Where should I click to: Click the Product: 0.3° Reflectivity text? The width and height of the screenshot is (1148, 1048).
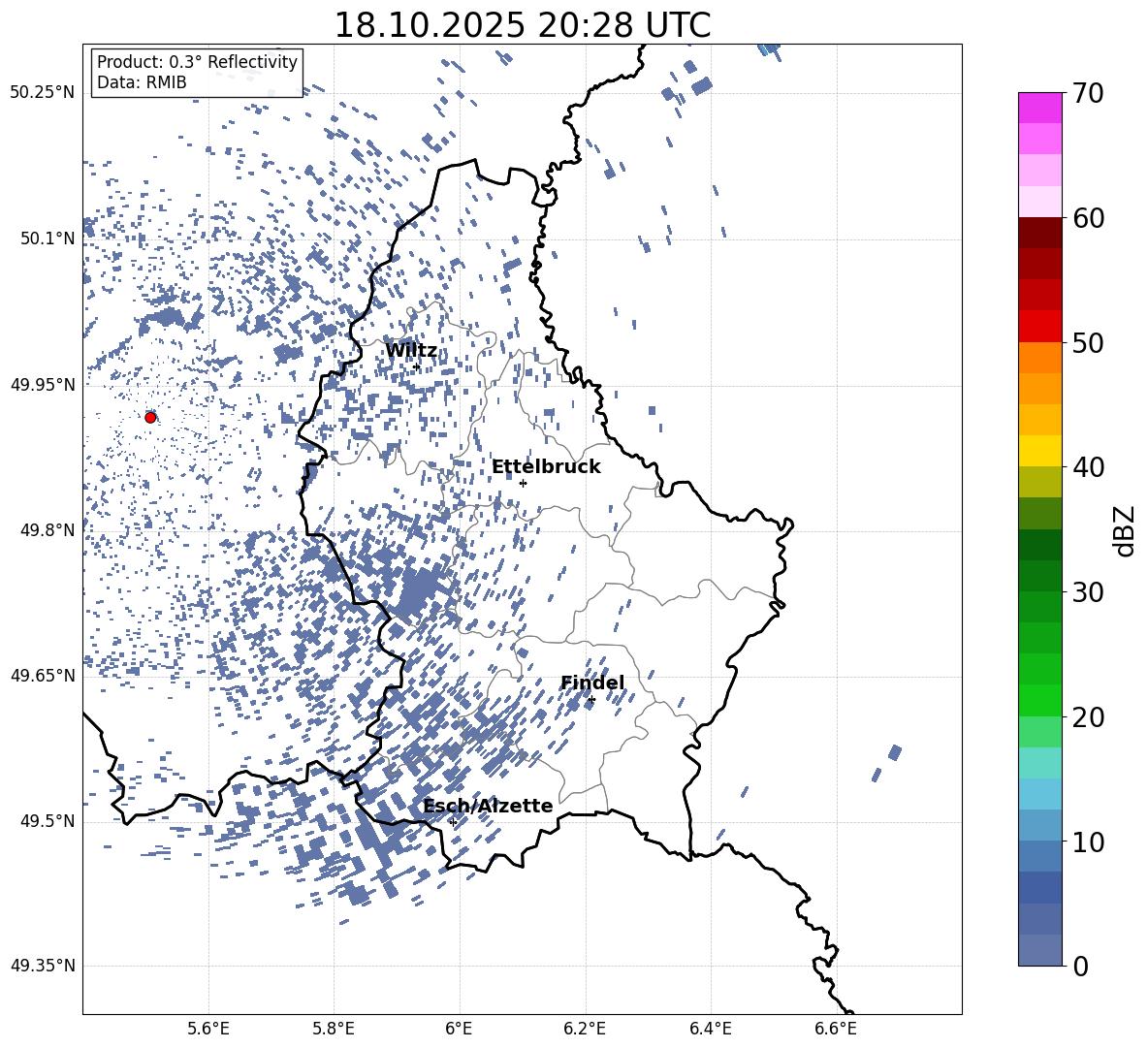tap(198, 61)
